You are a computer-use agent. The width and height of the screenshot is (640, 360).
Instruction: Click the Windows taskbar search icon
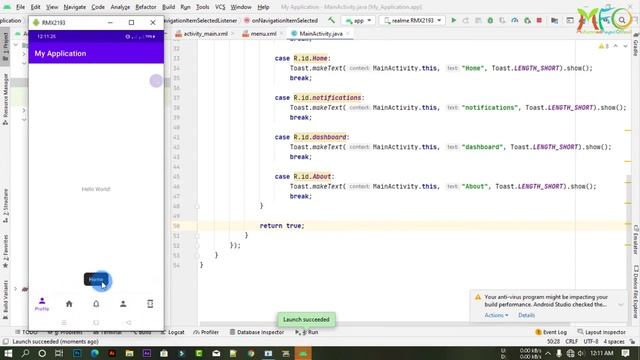point(25,353)
